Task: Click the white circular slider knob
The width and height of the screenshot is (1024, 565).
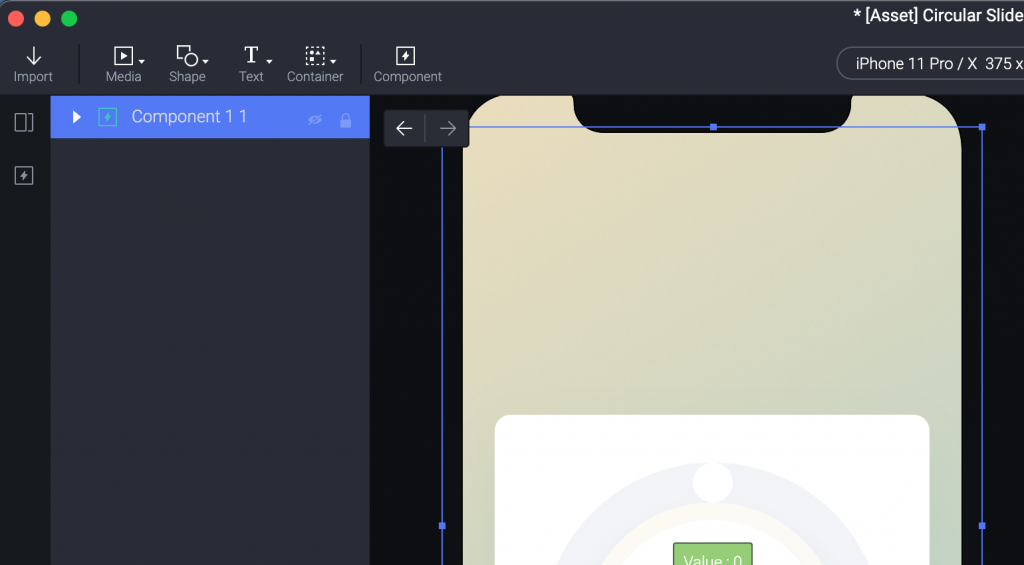Action: point(712,483)
